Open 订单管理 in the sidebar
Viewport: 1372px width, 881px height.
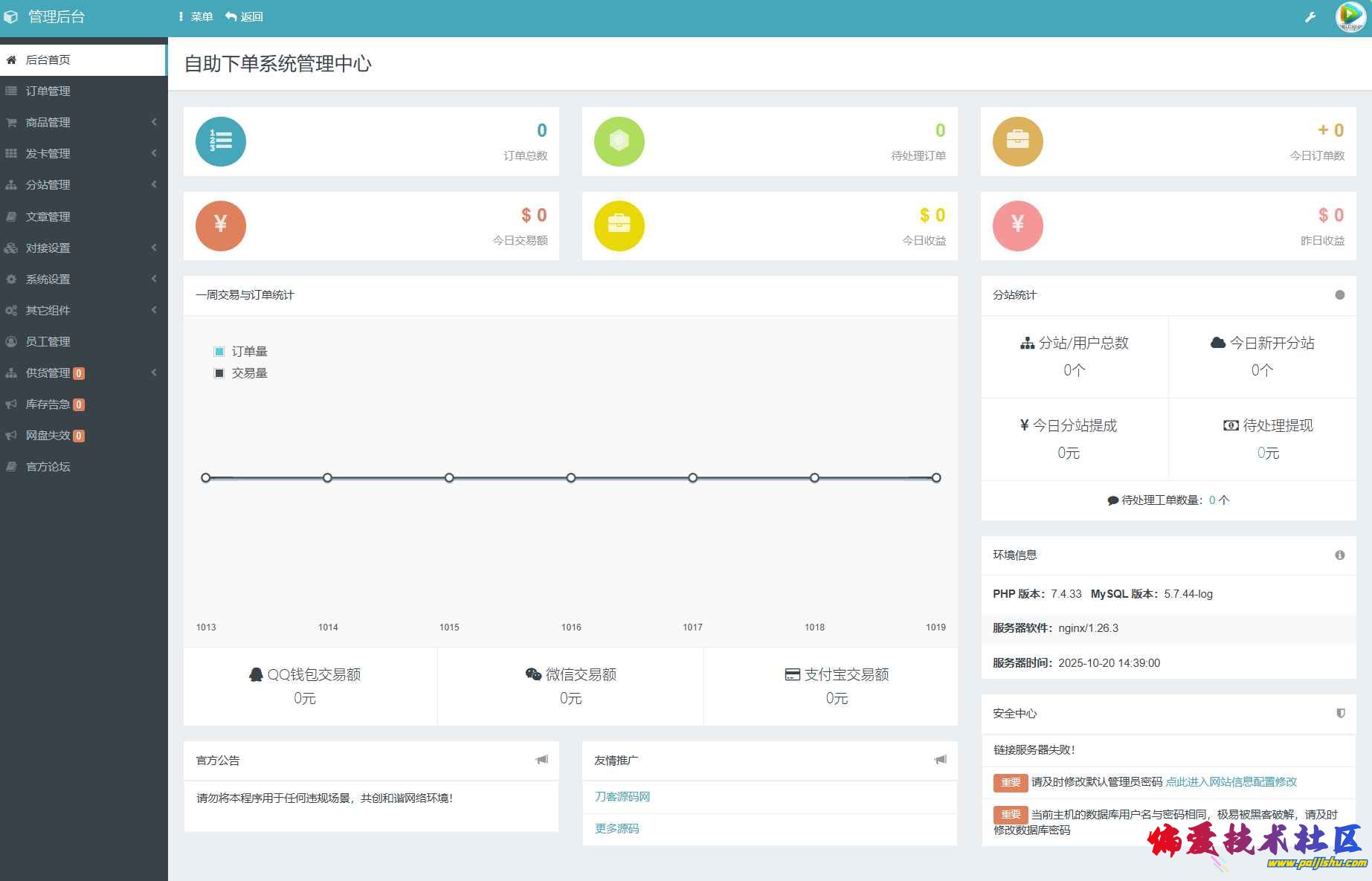pos(48,91)
